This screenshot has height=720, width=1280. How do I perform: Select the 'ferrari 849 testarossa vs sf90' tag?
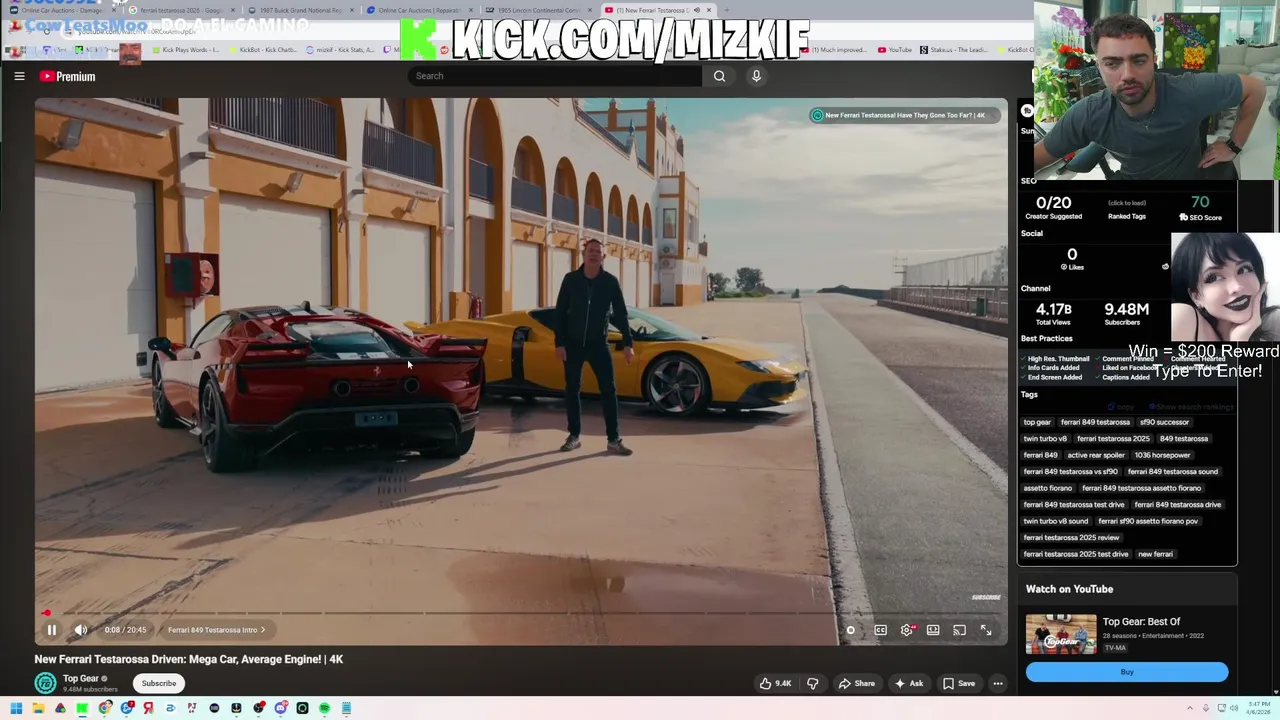pyautogui.click(x=1070, y=472)
